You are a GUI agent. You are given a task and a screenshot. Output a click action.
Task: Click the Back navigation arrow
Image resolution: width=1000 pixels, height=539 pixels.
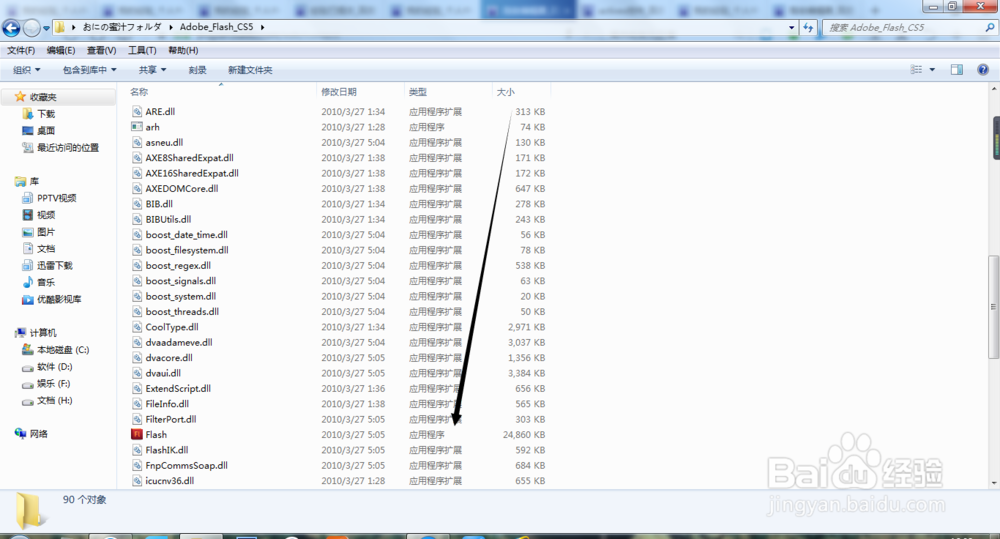pos(11,27)
